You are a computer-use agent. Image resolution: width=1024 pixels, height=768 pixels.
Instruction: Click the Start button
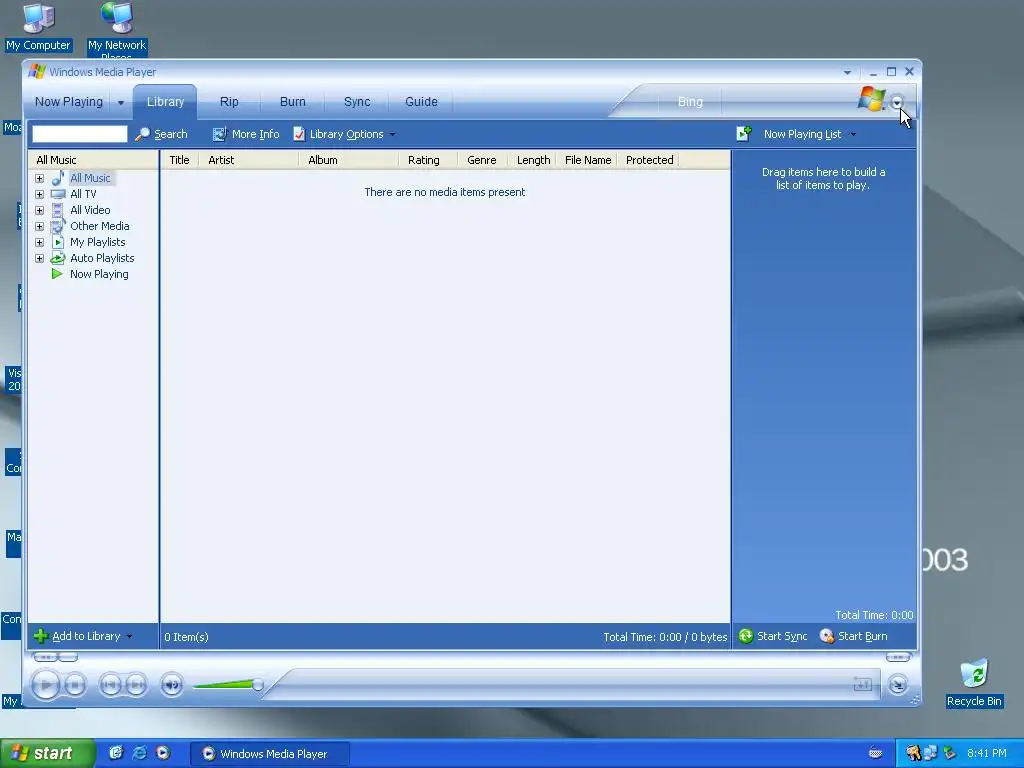[47, 754]
